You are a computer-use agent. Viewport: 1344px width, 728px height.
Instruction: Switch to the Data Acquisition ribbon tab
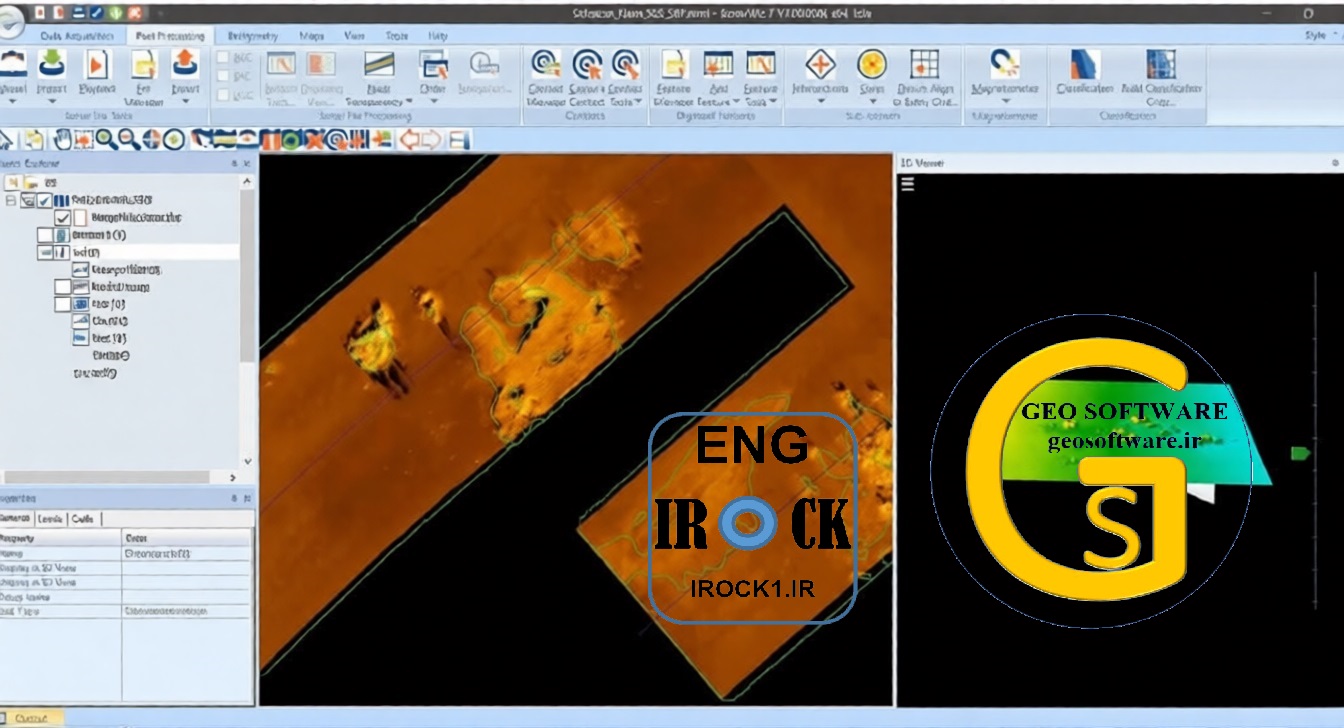[x=77, y=36]
